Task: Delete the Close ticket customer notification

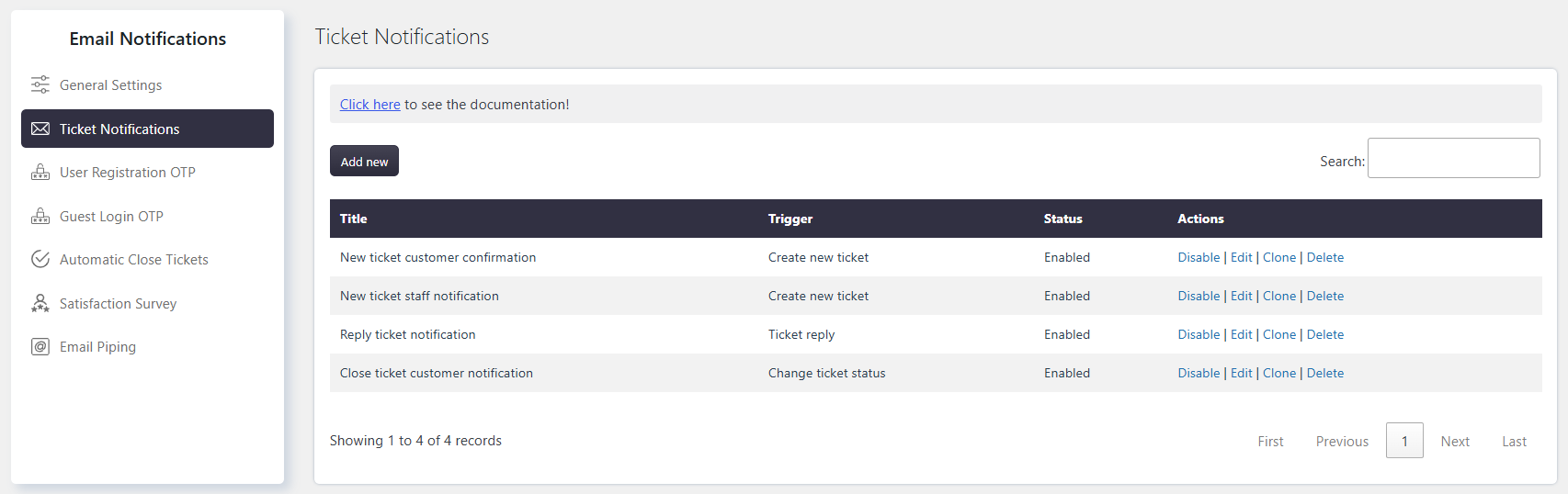Action: pyautogui.click(x=1325, y=373)
